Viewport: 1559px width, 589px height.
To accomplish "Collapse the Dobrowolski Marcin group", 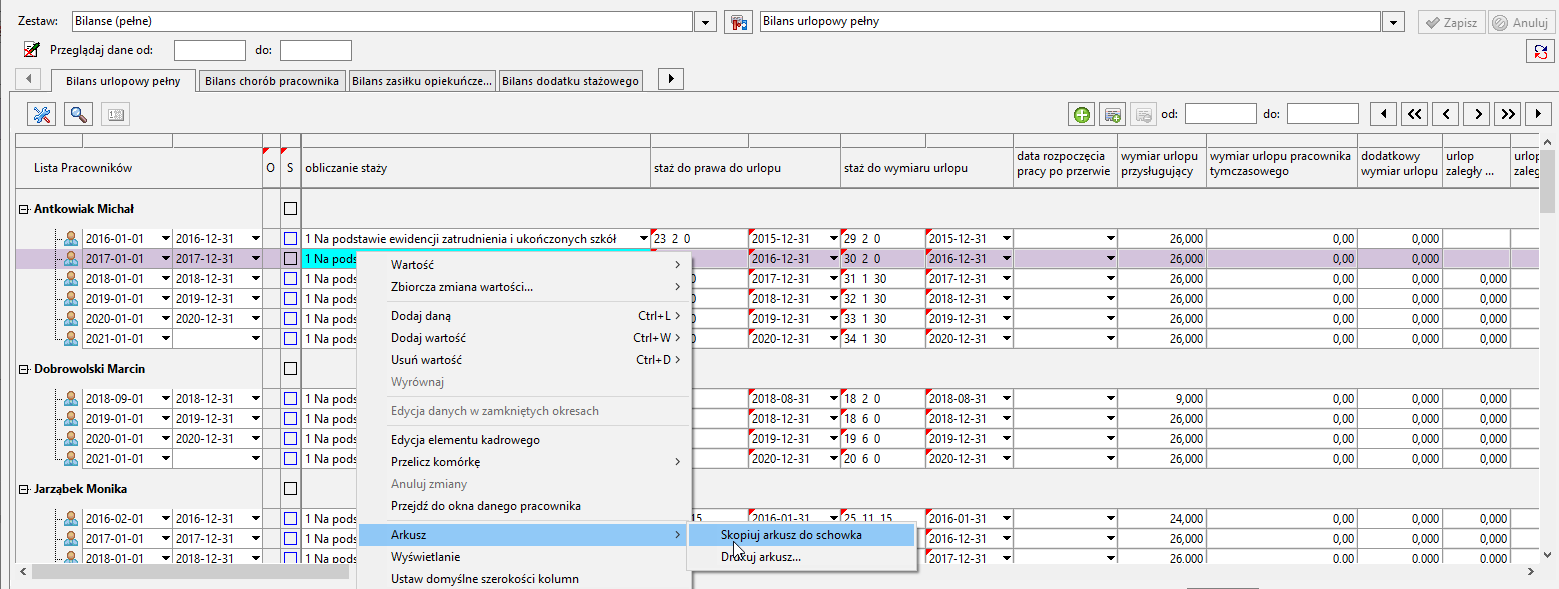I will [x=24, y=369].
